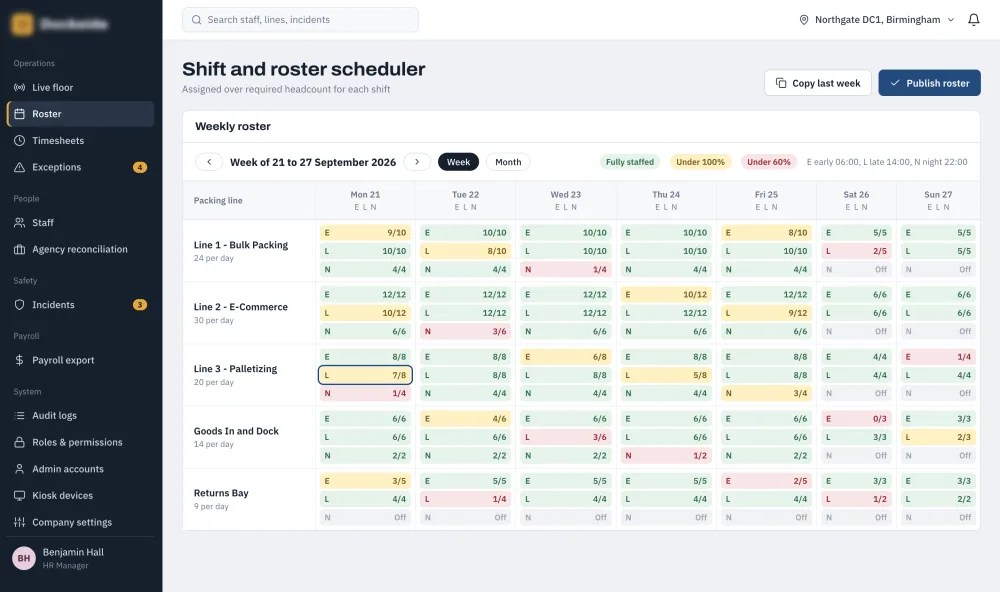The width and height of the screenshot is (1000, 592).
Task: Click the Admin accounts person icon
Action: pyautogui.click(x=20, y=469)
